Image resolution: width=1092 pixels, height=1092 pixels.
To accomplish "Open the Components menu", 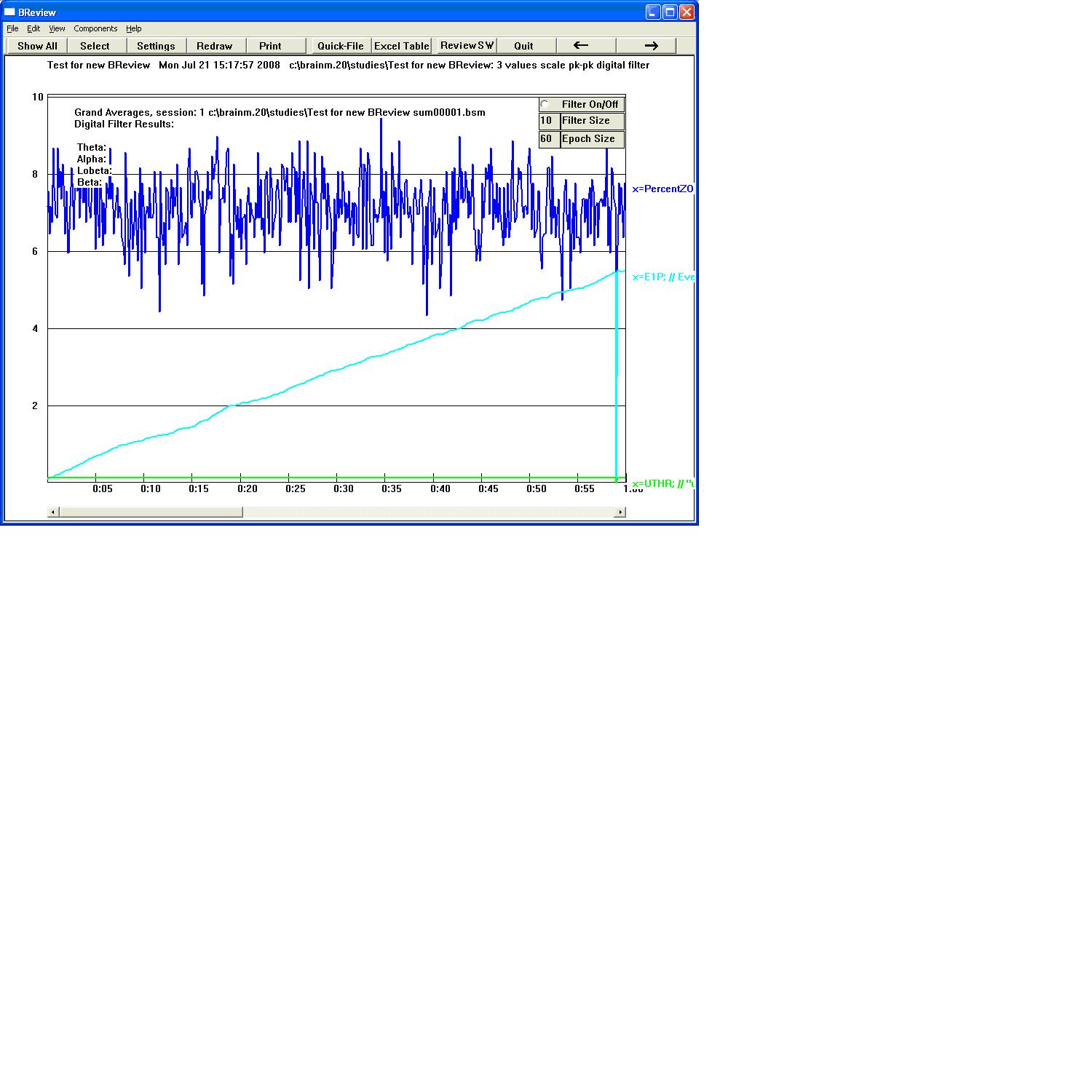I will pyautogui.click(x=95, y=28).
